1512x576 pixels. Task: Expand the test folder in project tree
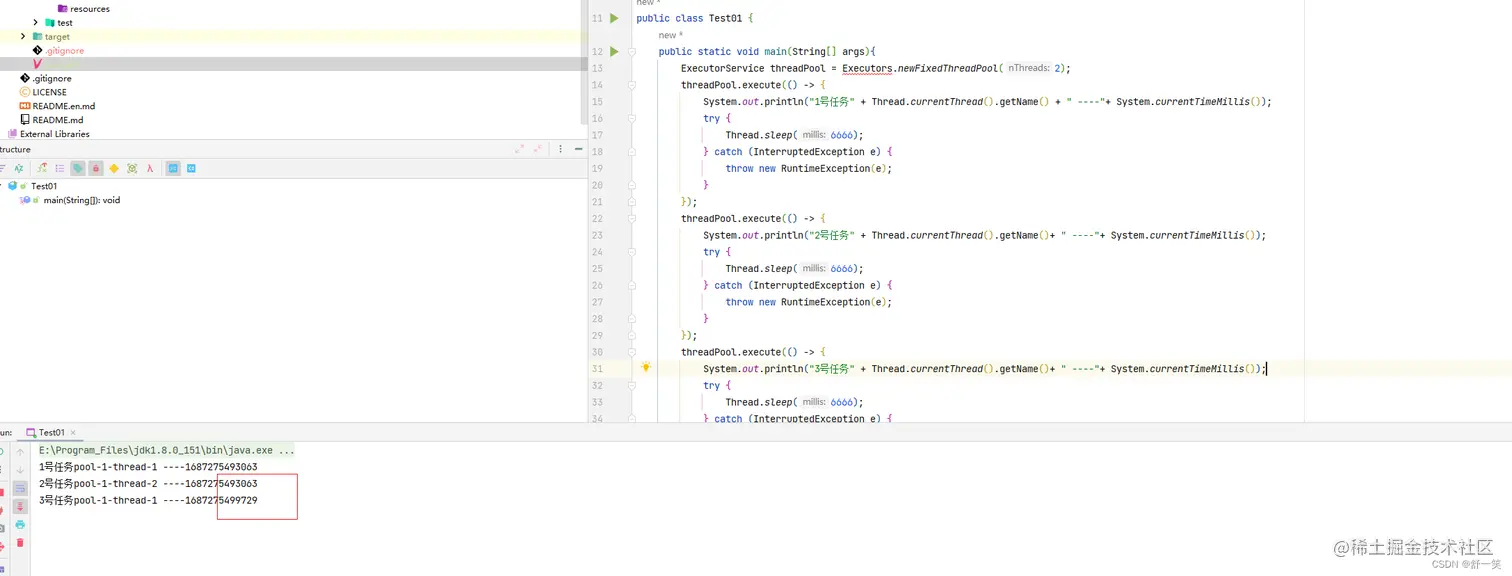[36, 22]
